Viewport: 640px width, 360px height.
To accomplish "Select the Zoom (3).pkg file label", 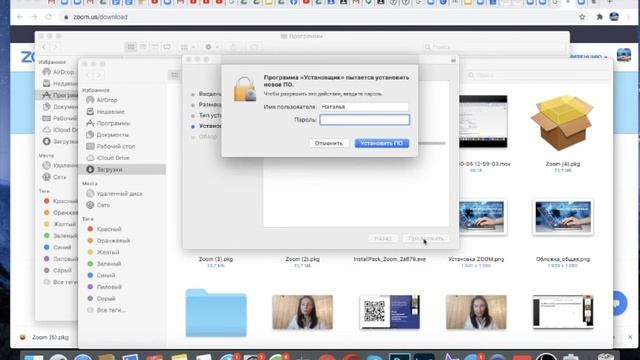I will click(x=216, y=259).
